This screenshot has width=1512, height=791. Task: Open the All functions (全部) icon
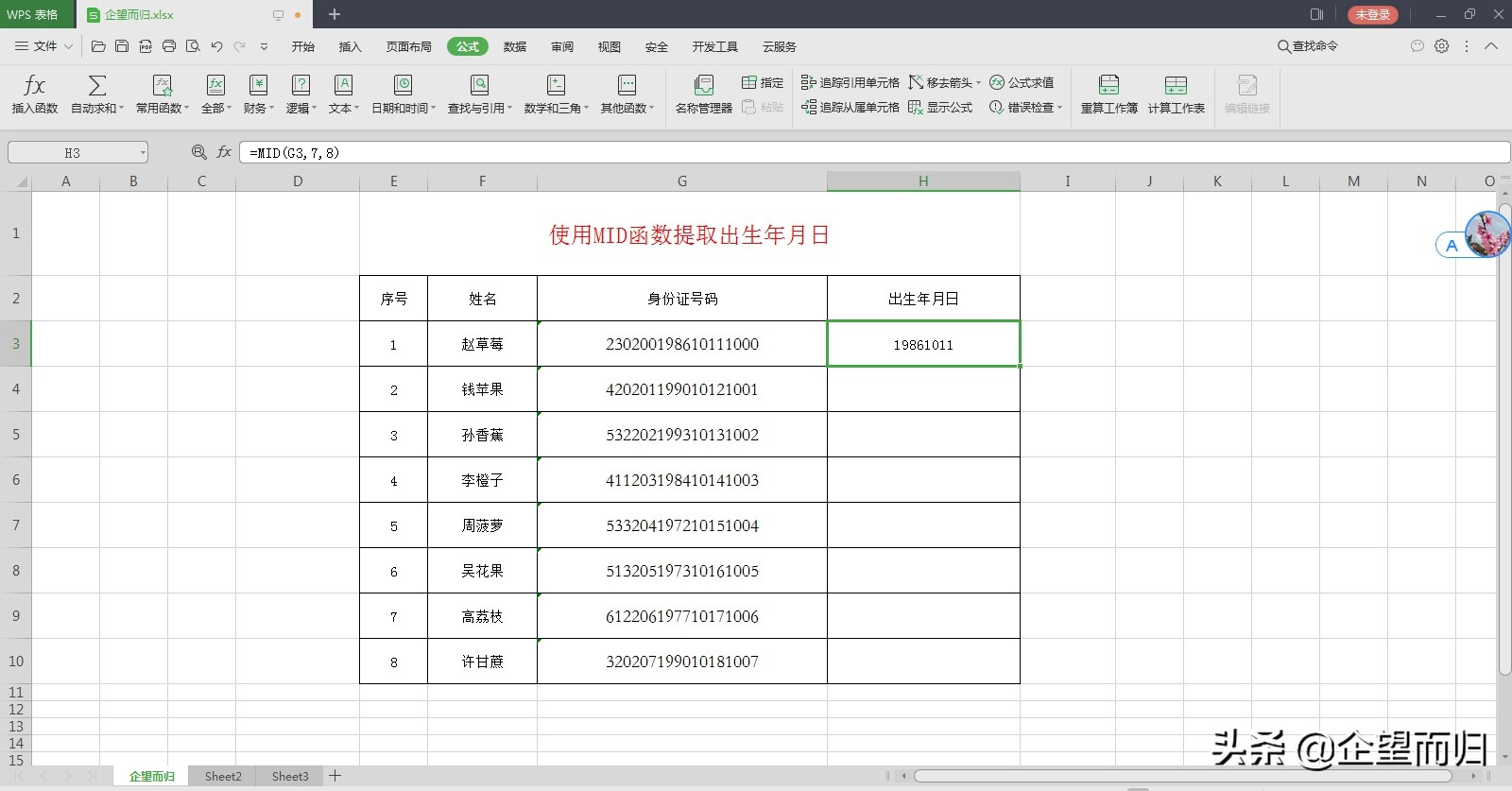[215, 86]
